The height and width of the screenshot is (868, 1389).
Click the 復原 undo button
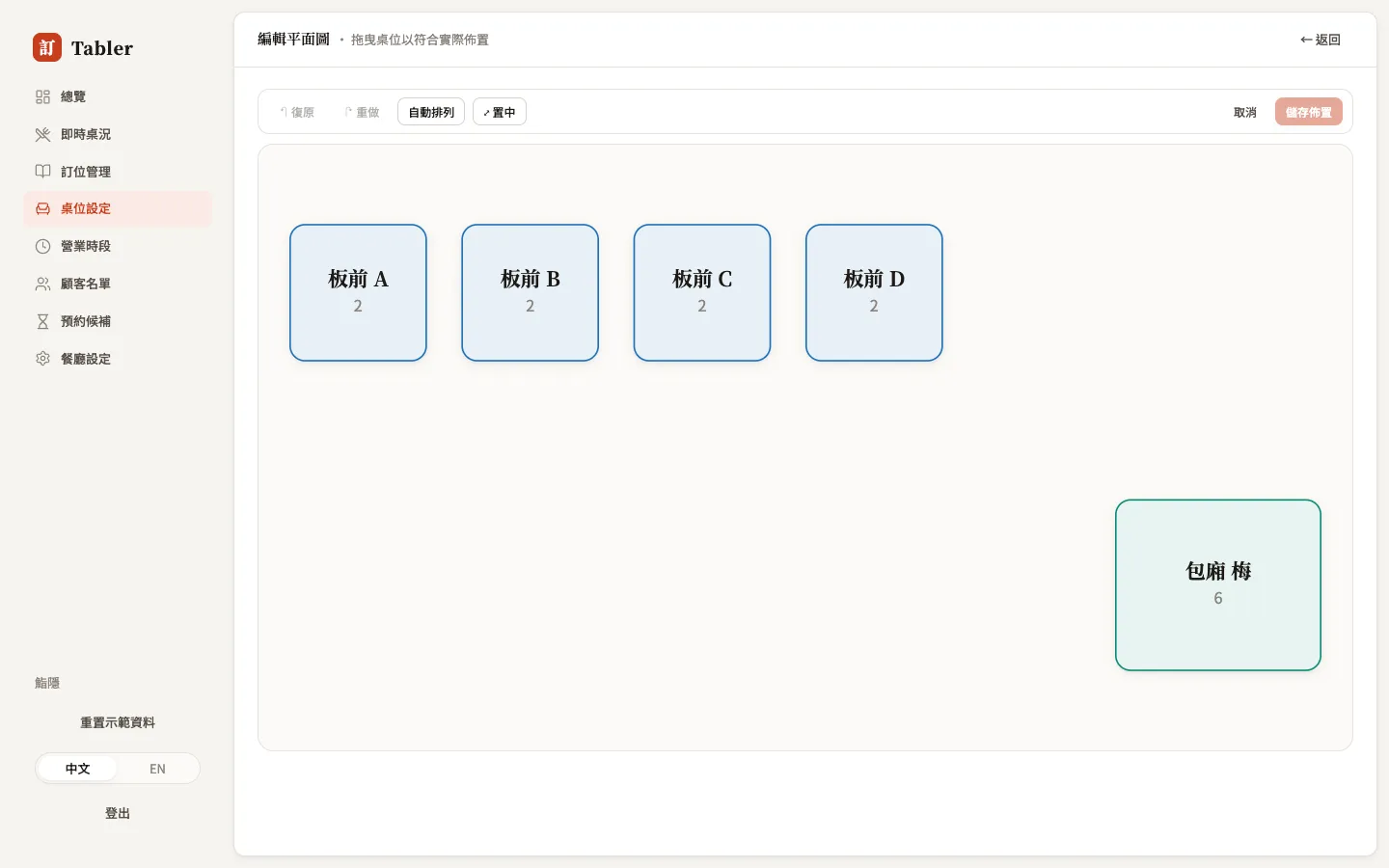coord(297,112)
